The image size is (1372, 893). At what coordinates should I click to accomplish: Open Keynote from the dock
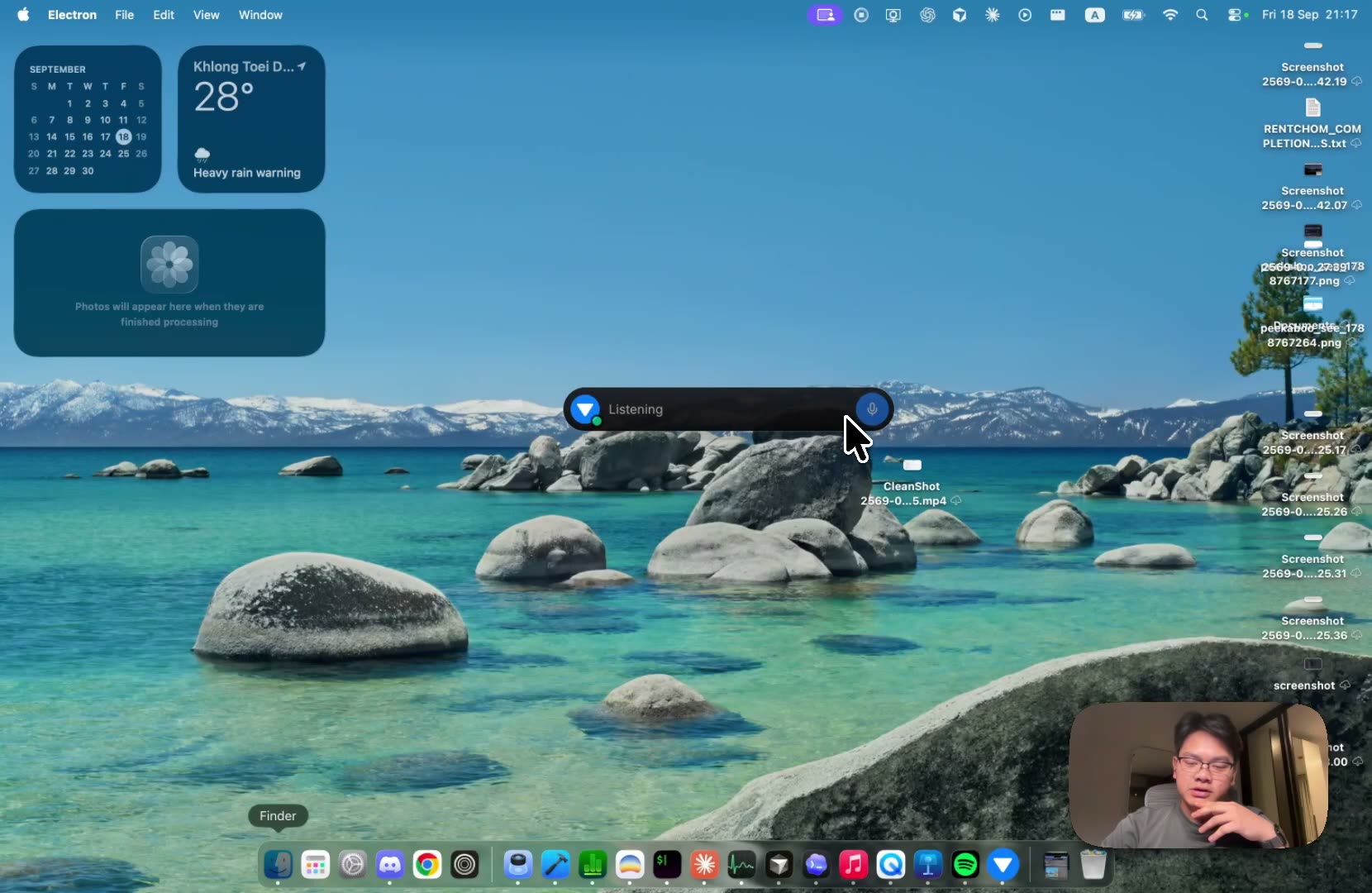click(x=928, y=865)
